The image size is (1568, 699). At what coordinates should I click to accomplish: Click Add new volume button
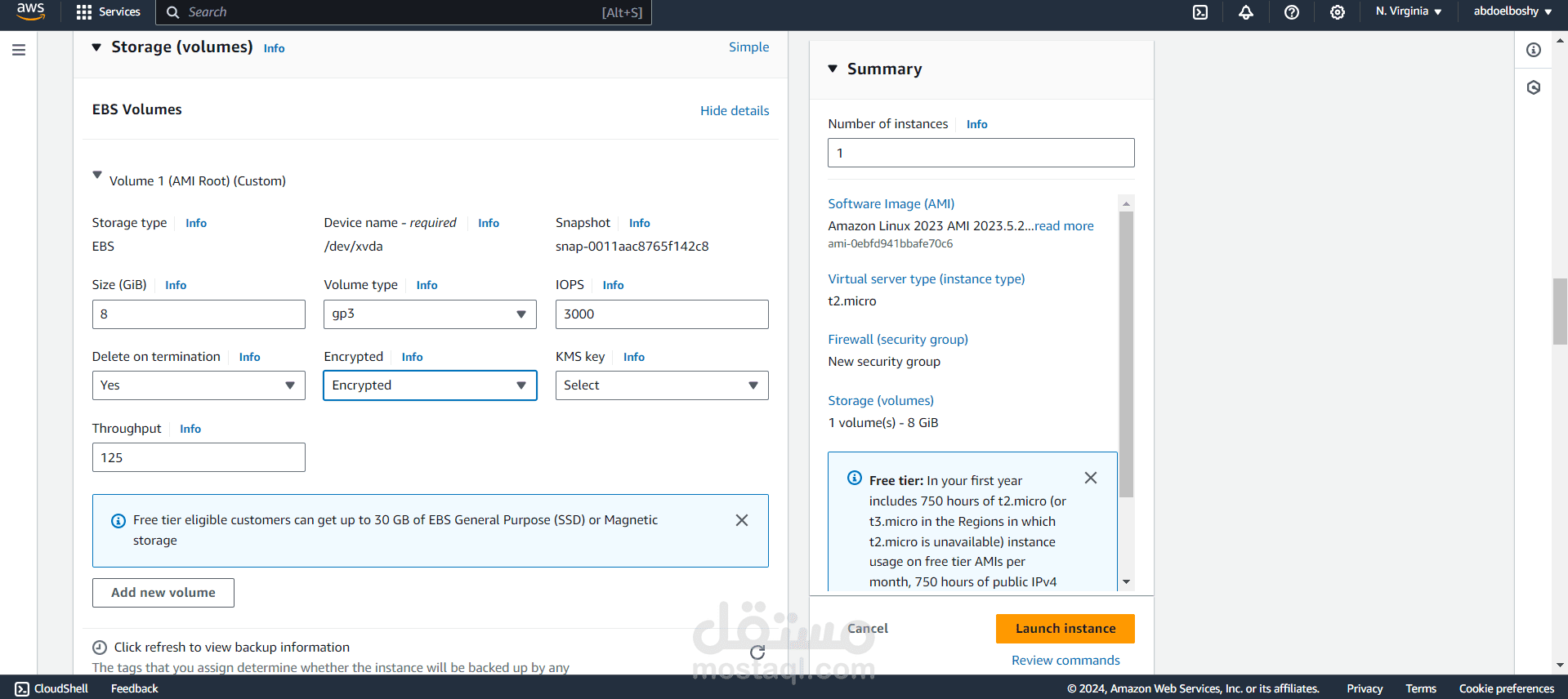pos(163,593)
